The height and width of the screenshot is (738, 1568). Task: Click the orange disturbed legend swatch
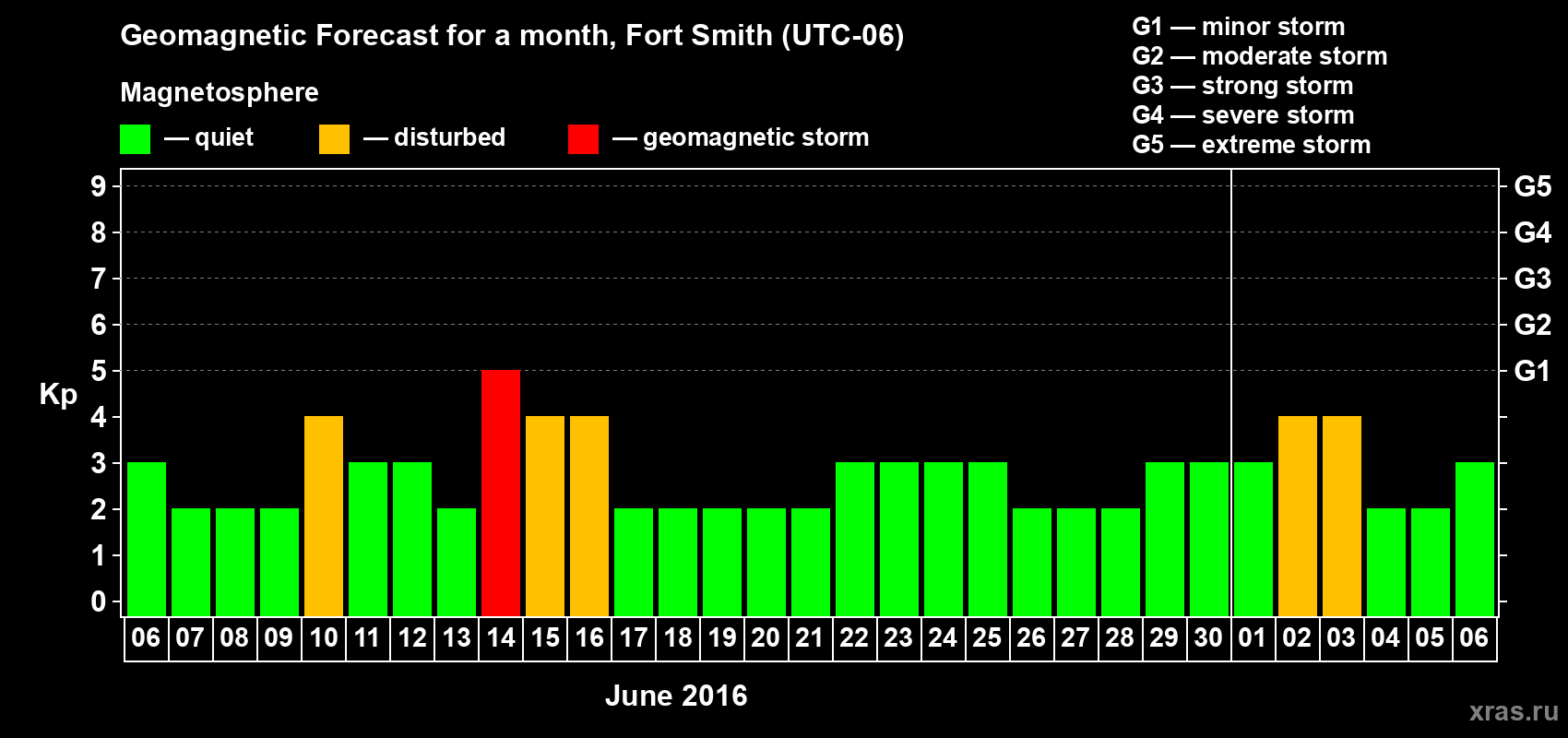pos(334,139)
